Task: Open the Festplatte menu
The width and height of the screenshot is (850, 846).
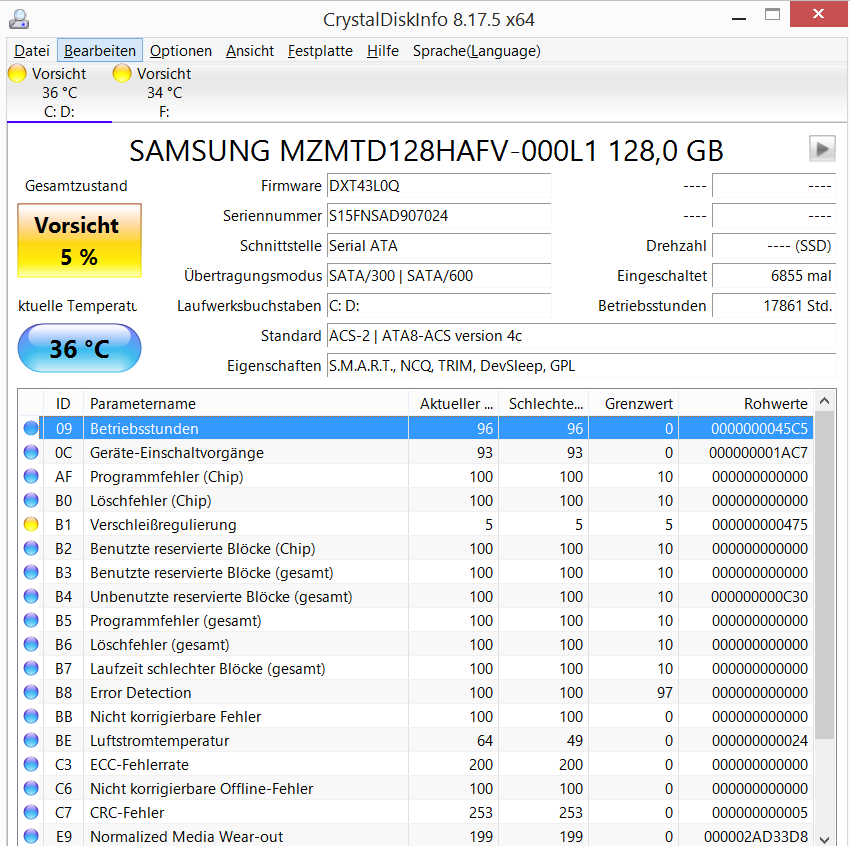Action: click(320, 50)
